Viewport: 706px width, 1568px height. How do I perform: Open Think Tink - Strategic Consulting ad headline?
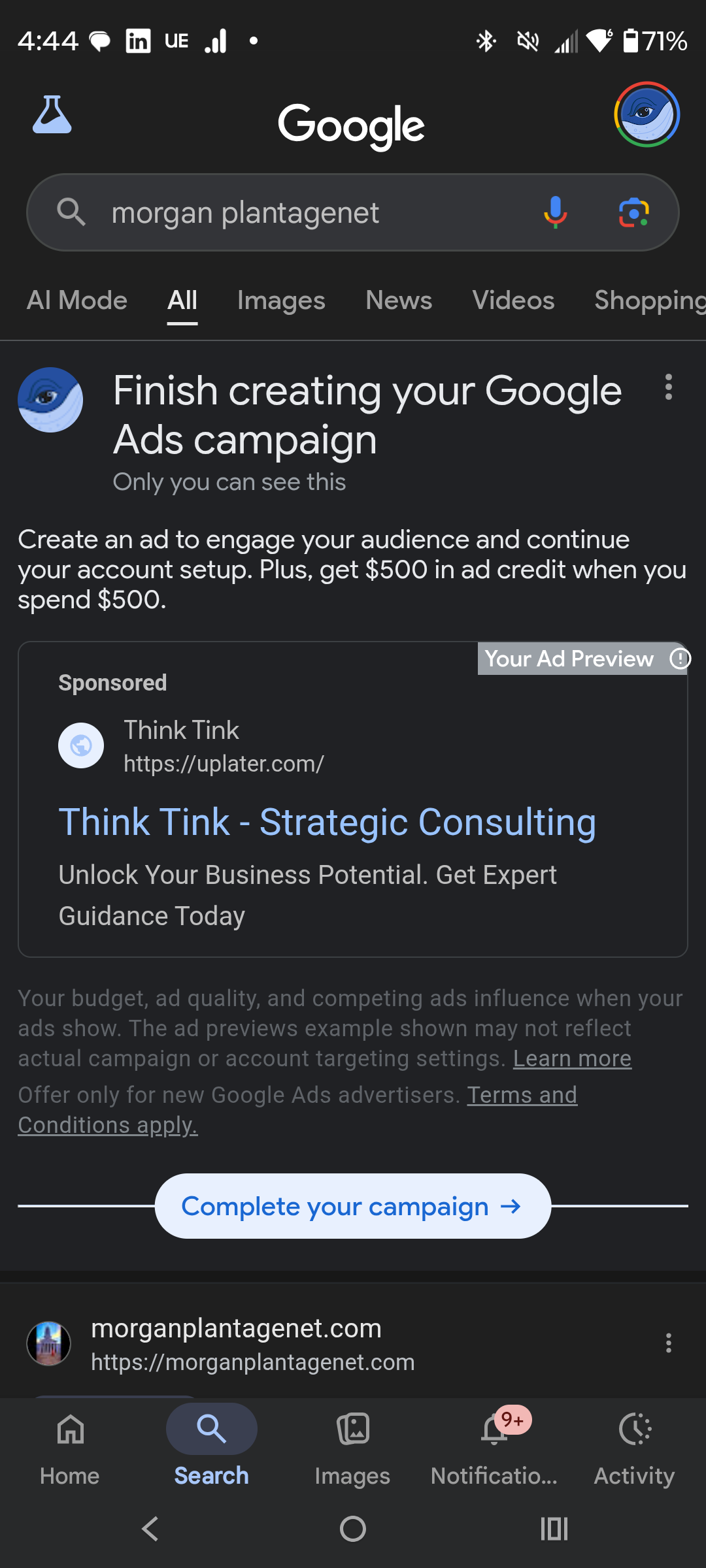[327, 822]
